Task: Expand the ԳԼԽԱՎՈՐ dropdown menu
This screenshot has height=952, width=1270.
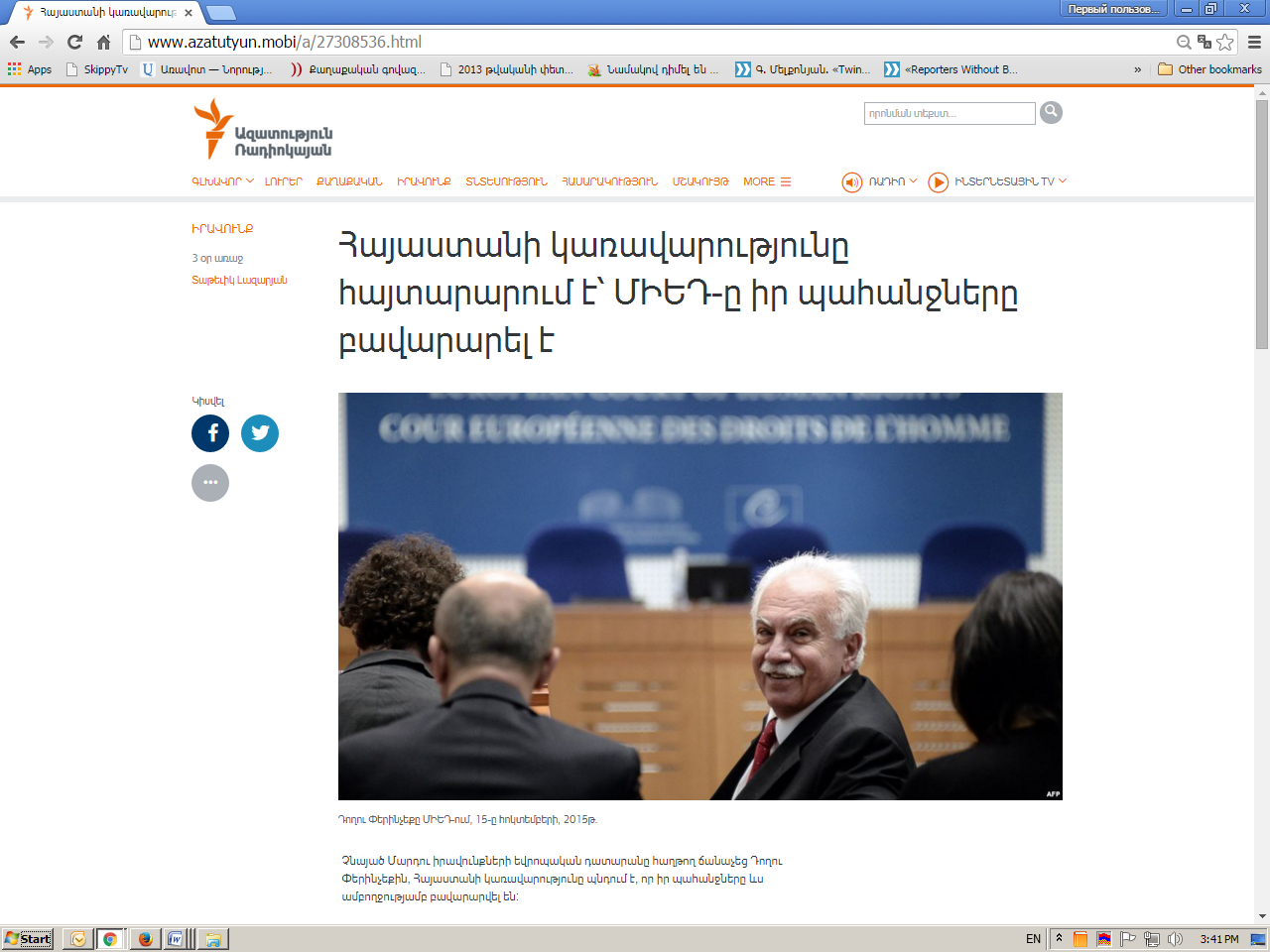Action: [222, 181]
